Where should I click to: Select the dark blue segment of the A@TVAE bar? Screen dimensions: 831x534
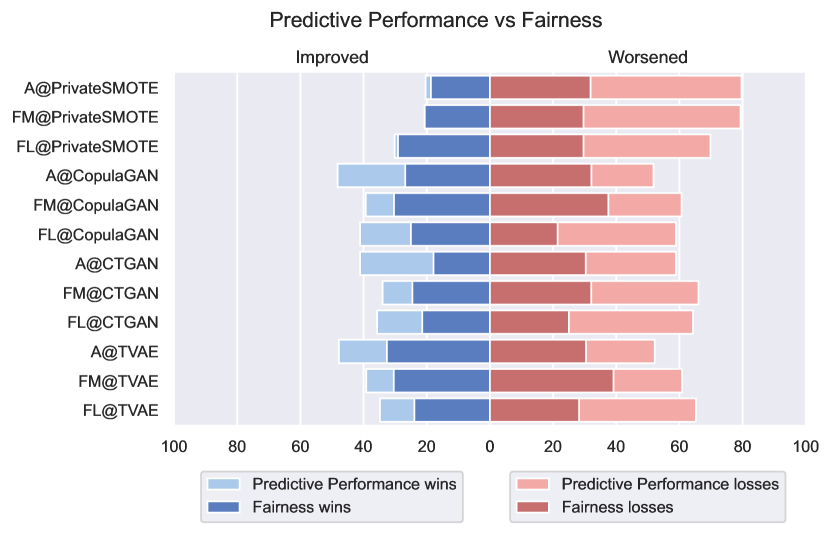[438, 352]
